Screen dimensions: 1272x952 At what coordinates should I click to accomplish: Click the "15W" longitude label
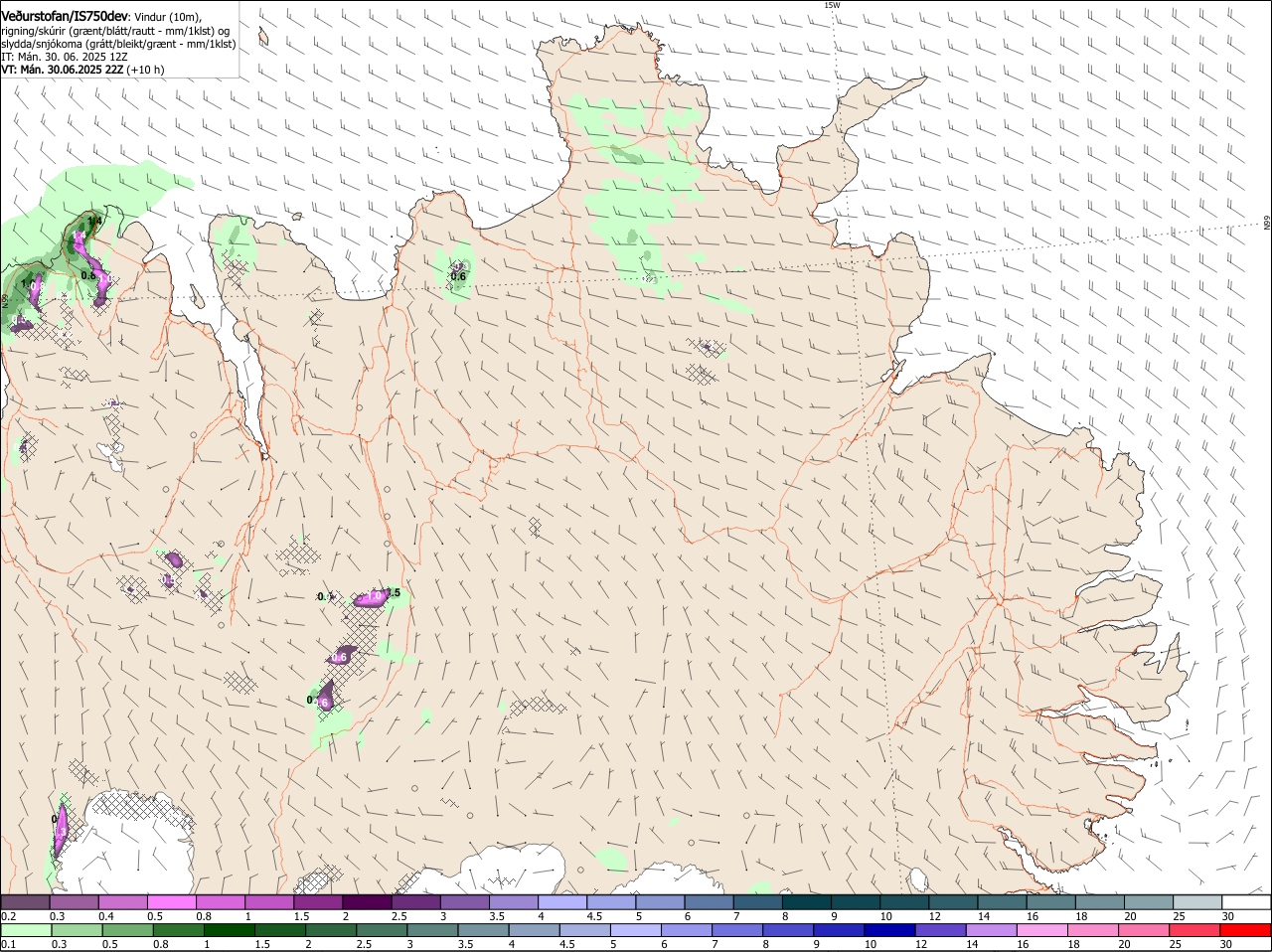(x=832, y=5)
